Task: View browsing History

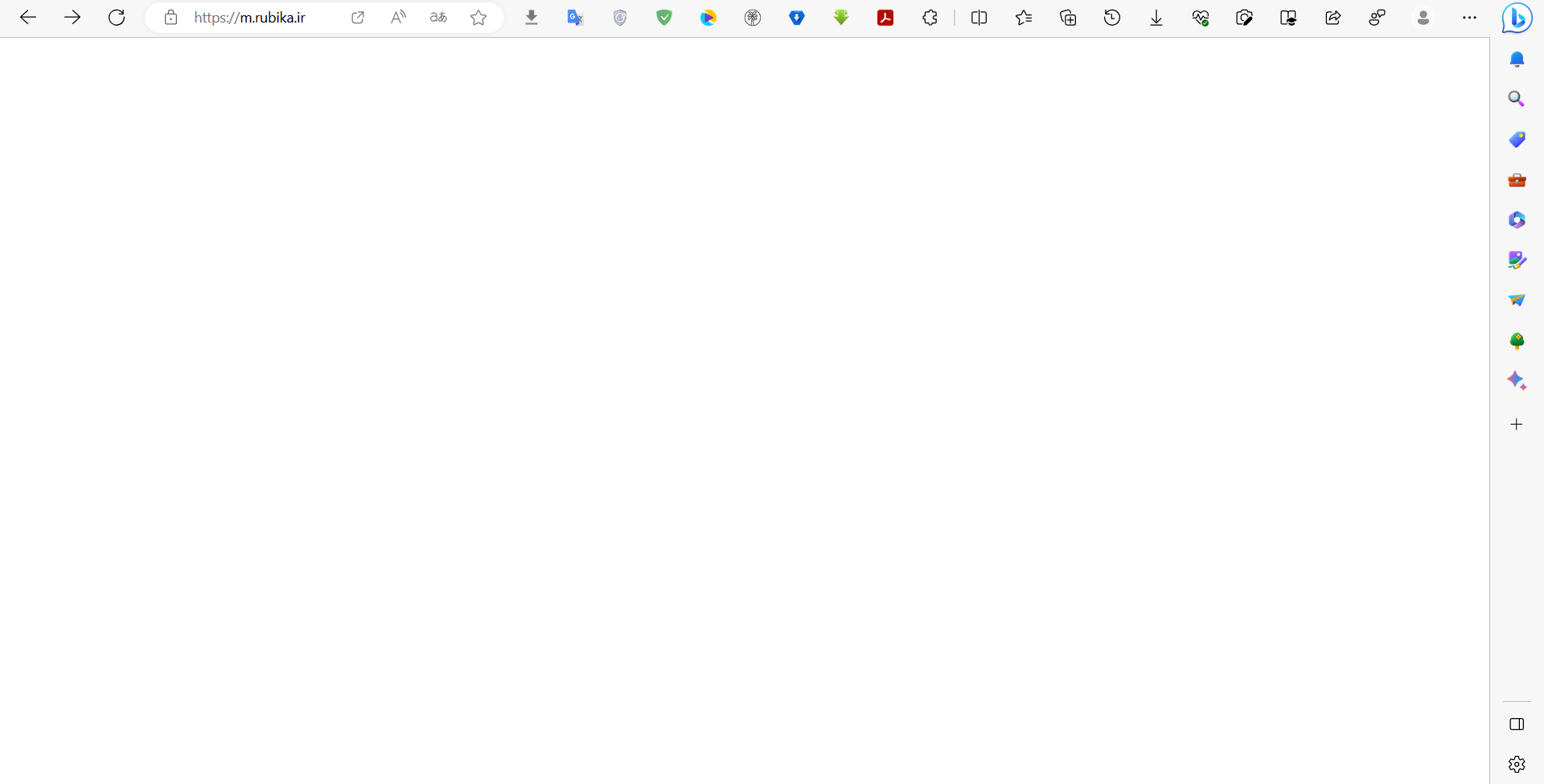Action: [1112, 17]
